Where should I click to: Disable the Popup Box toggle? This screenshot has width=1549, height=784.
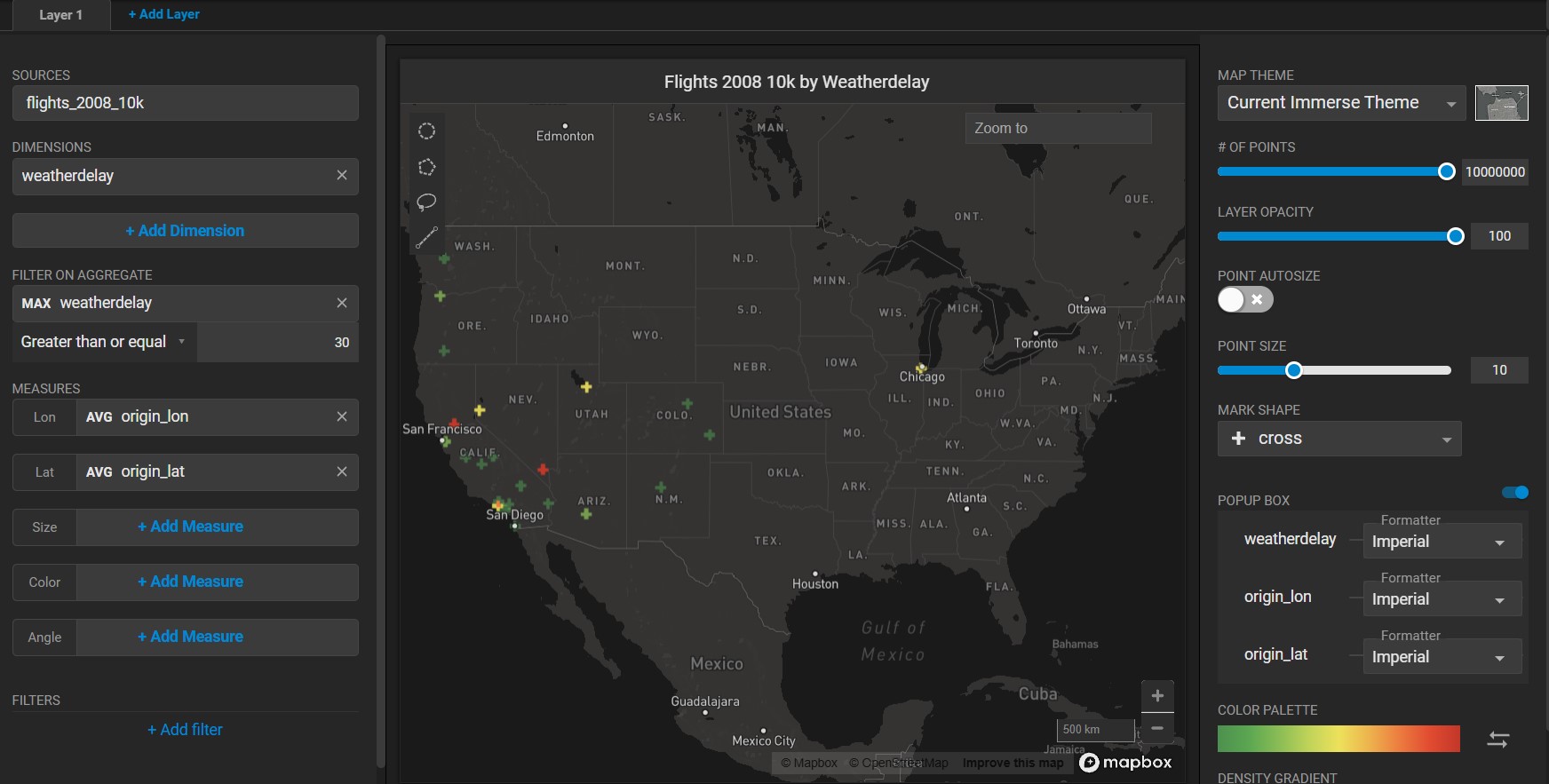(1515, 493)
